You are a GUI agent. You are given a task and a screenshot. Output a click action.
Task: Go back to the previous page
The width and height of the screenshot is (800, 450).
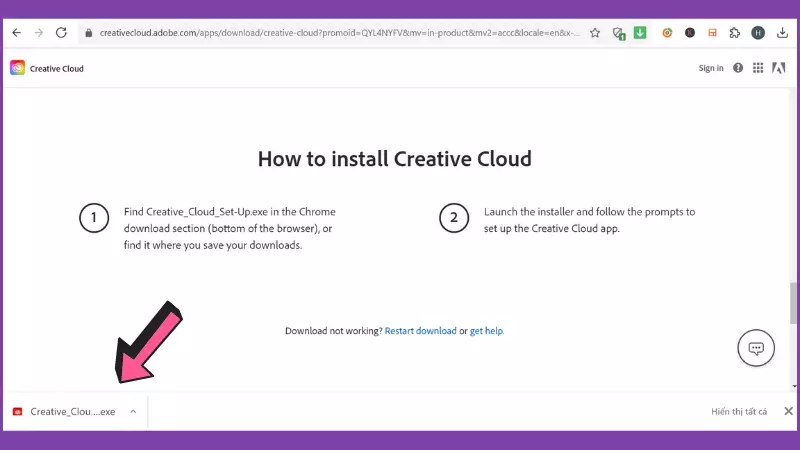click(x=16, y=33)
